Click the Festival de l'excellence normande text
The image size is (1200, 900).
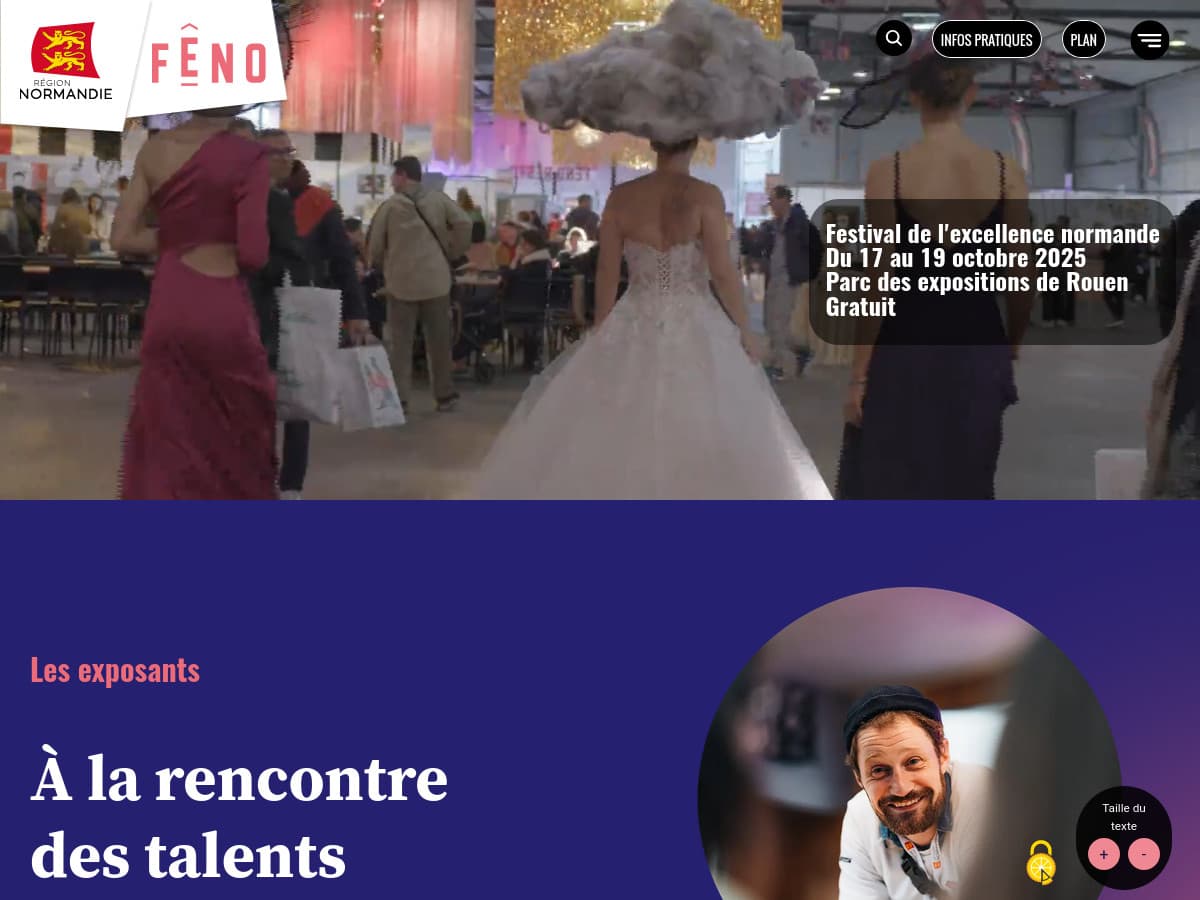[992, 234]
